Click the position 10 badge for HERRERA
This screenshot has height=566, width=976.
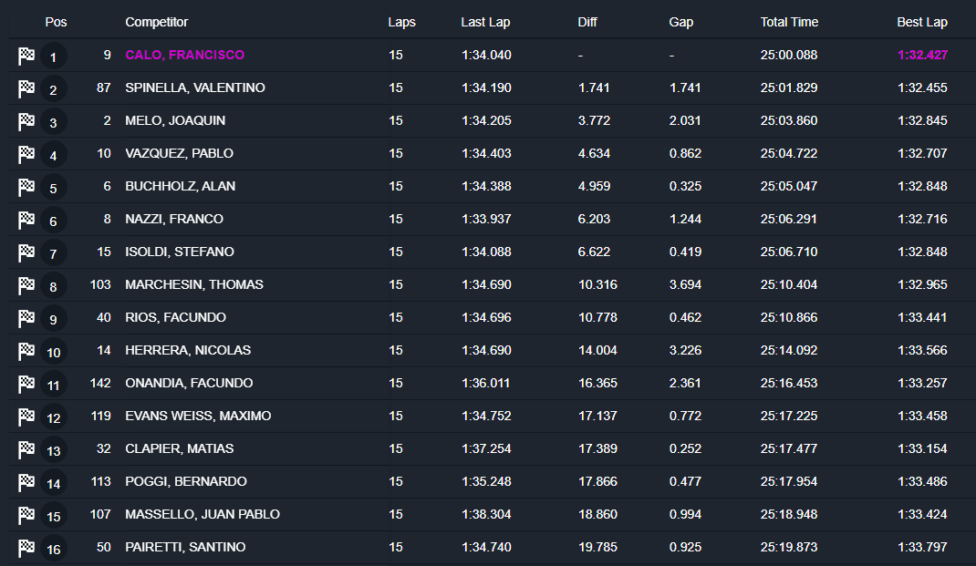click(x=53, y=352)
